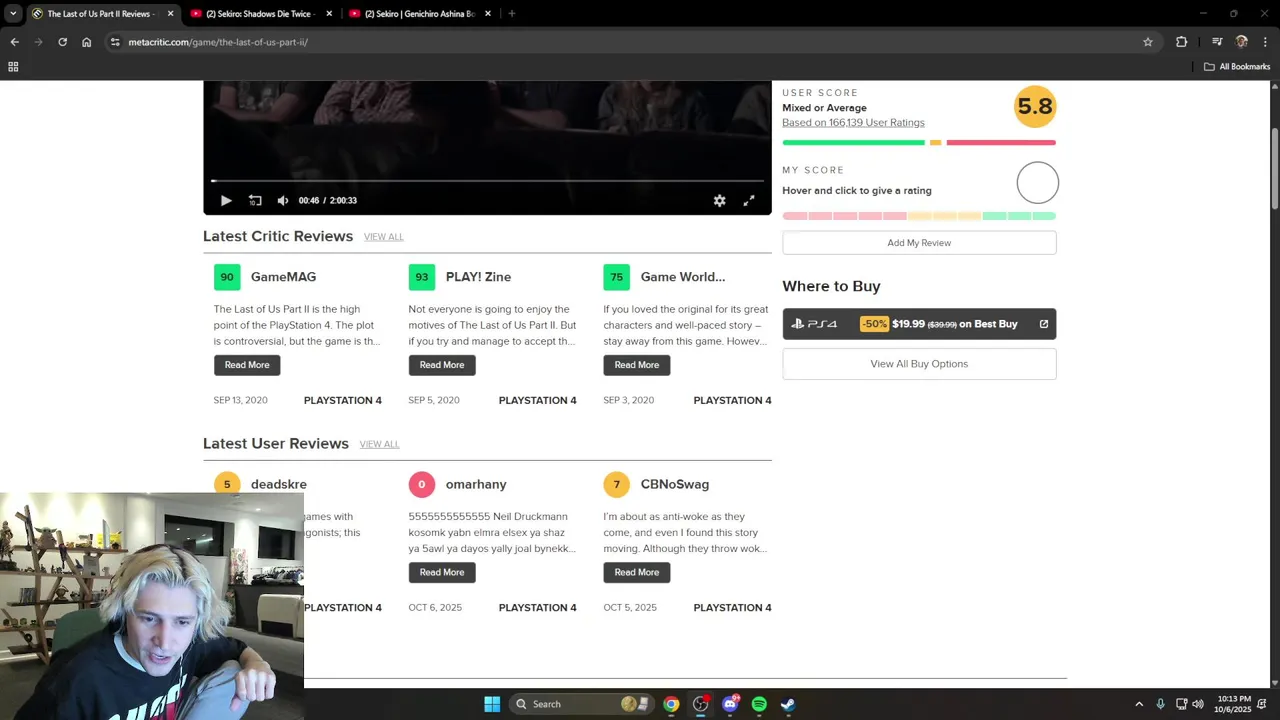This screenshot has width=1280, height=720.
Task: Open Spotify from the taskbar
Action: [x=759, y=704]
